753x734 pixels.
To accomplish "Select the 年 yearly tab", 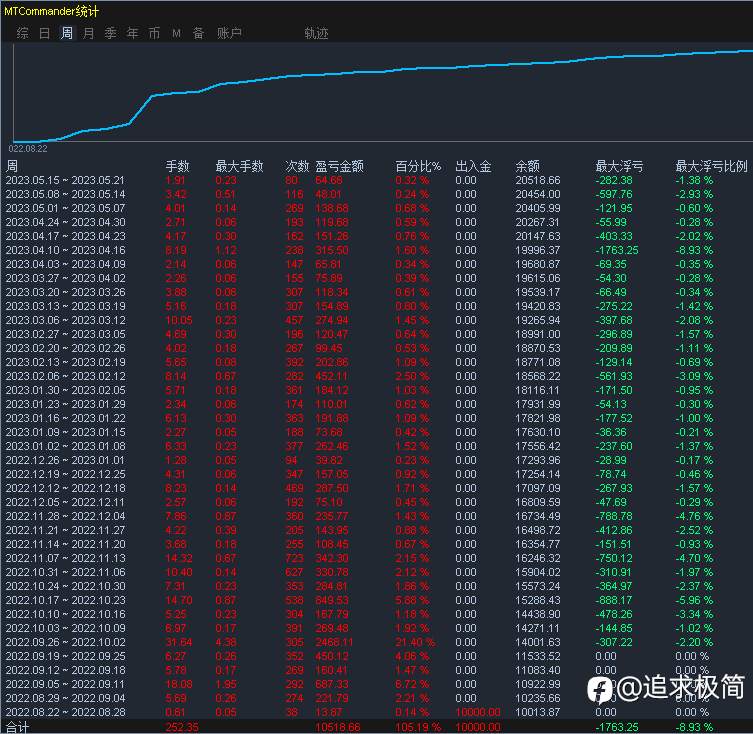I will click(133, 33).
